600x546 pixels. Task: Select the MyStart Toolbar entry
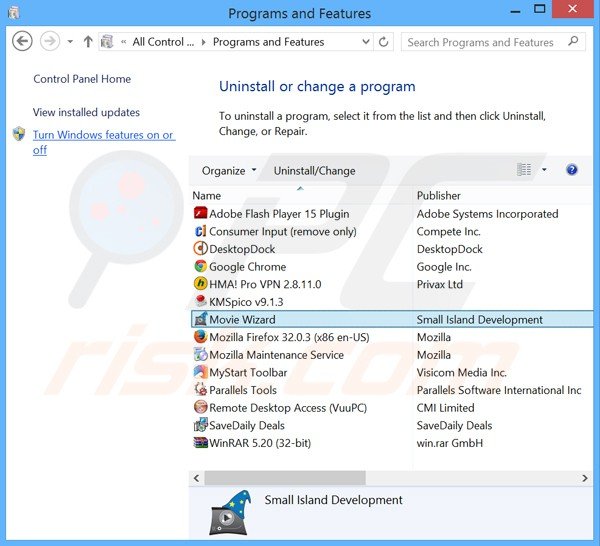248,372
